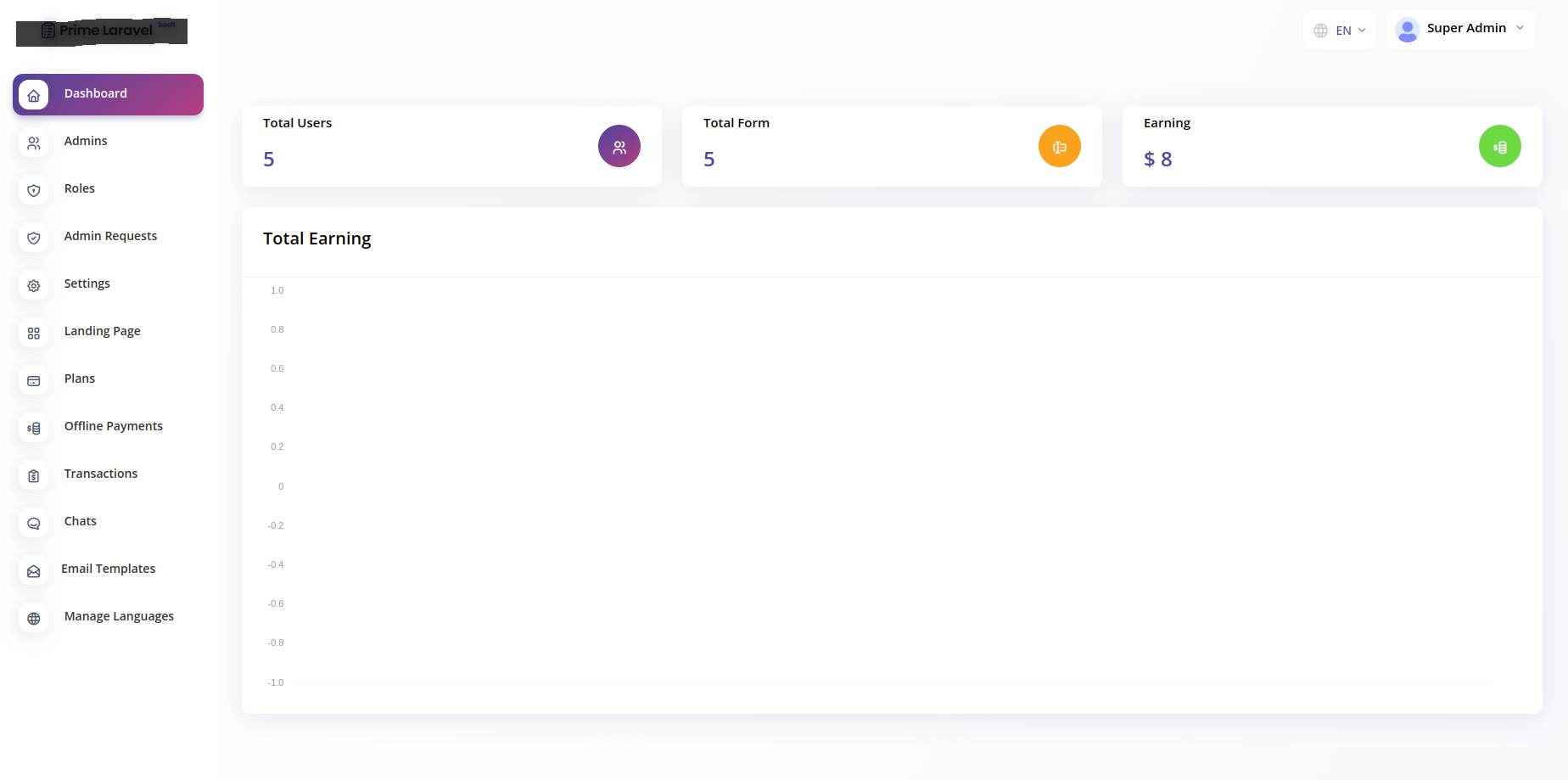Go to Admin Requests menu item
This screenshot has width=1568, height=780.
pos(110,236)
